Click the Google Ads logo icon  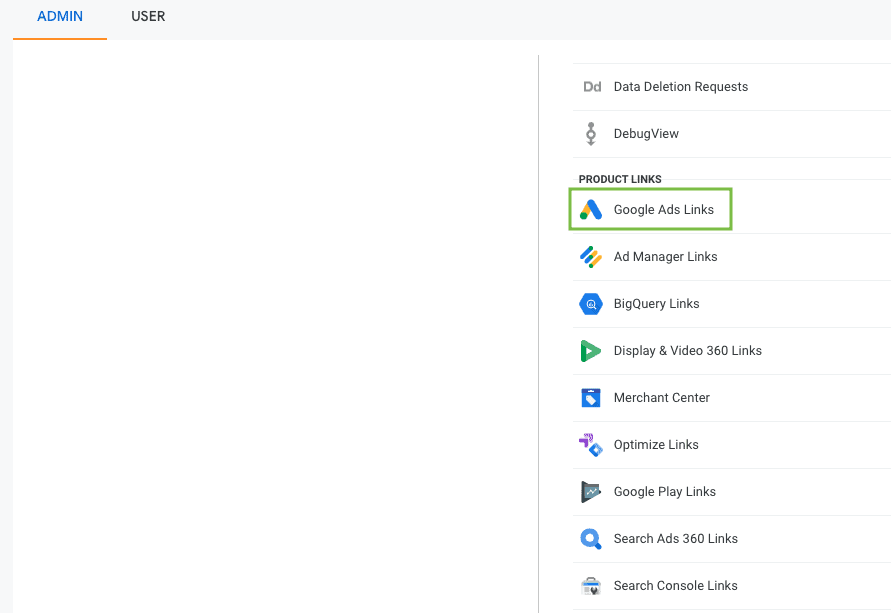pyautogui.click(x=591, y=210)
